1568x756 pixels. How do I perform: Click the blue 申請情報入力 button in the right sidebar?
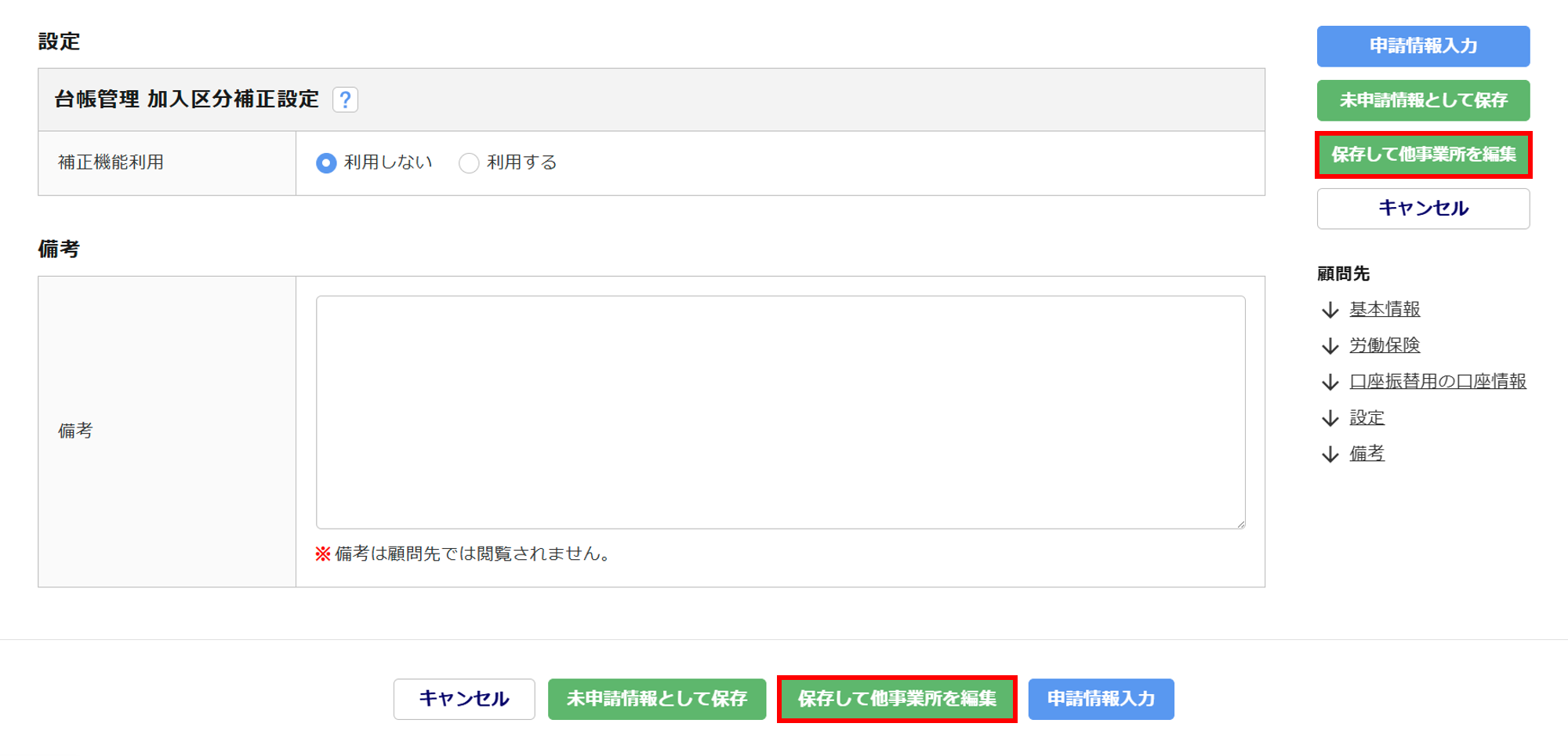[1423, 46]
